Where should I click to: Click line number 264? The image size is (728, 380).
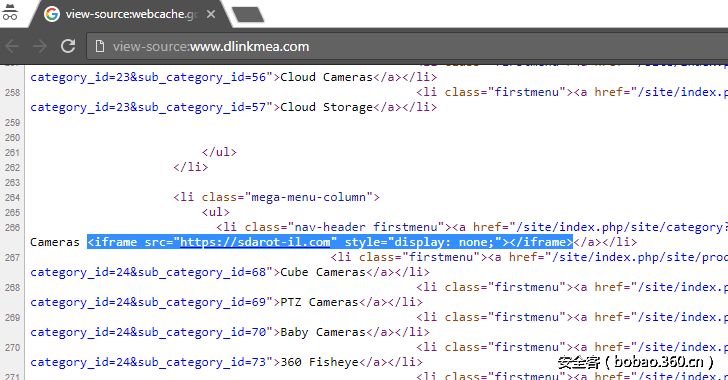point(13,198)
